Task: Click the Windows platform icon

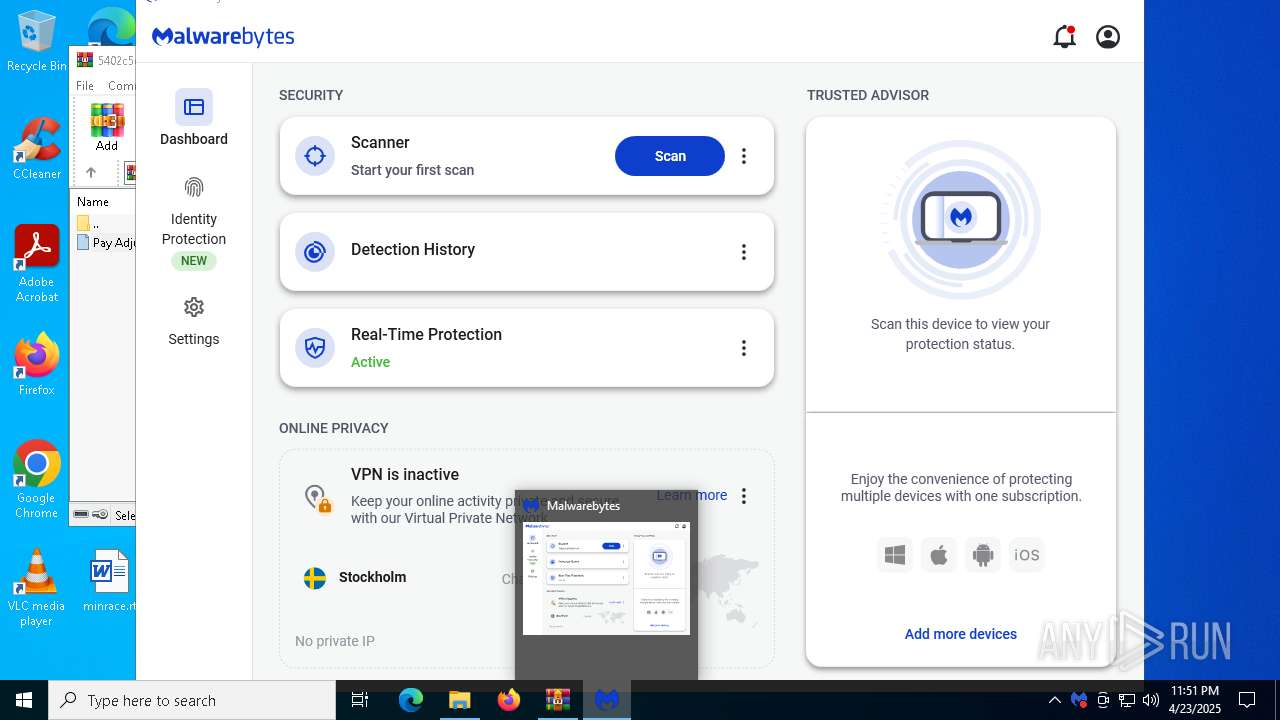Action: coord(895,555)
